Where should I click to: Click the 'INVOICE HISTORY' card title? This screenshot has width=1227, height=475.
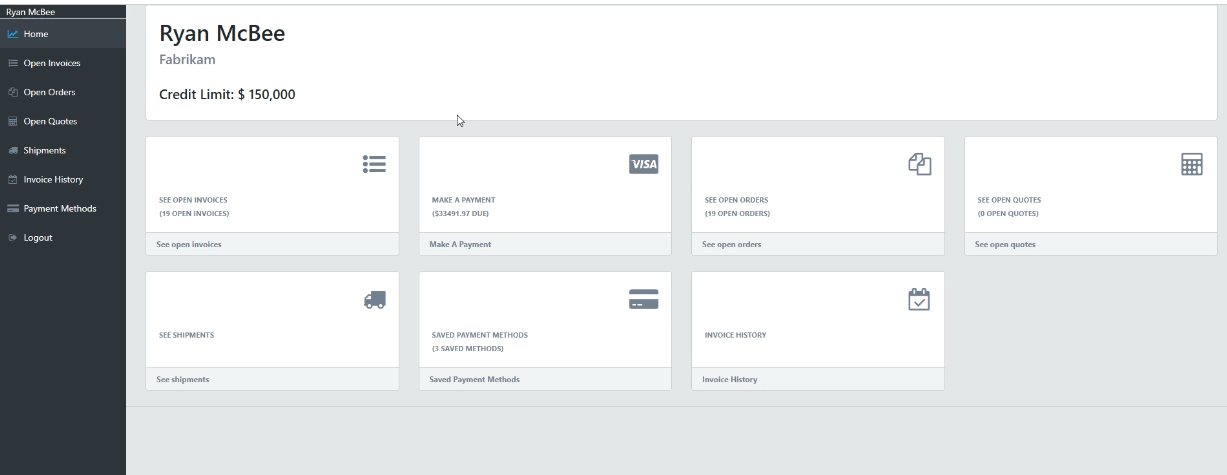pos(736,335)
